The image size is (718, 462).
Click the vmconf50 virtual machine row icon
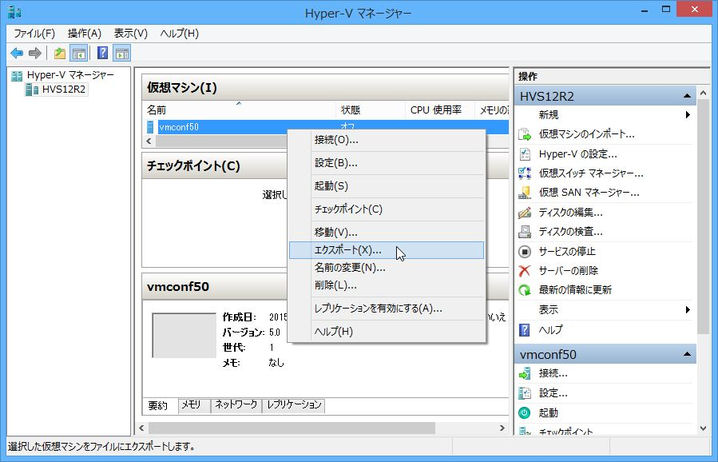pos(150,127)
